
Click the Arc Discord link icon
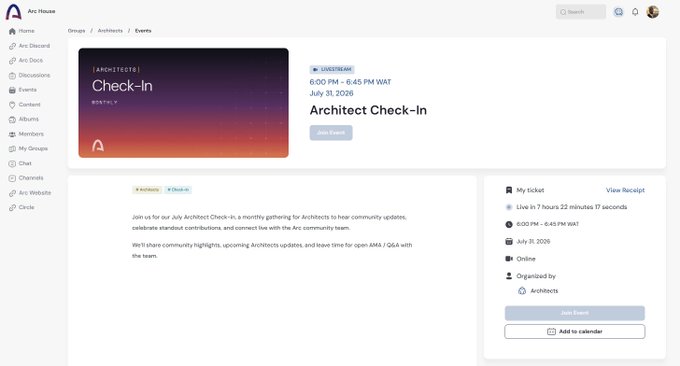(x=12, y=46)
